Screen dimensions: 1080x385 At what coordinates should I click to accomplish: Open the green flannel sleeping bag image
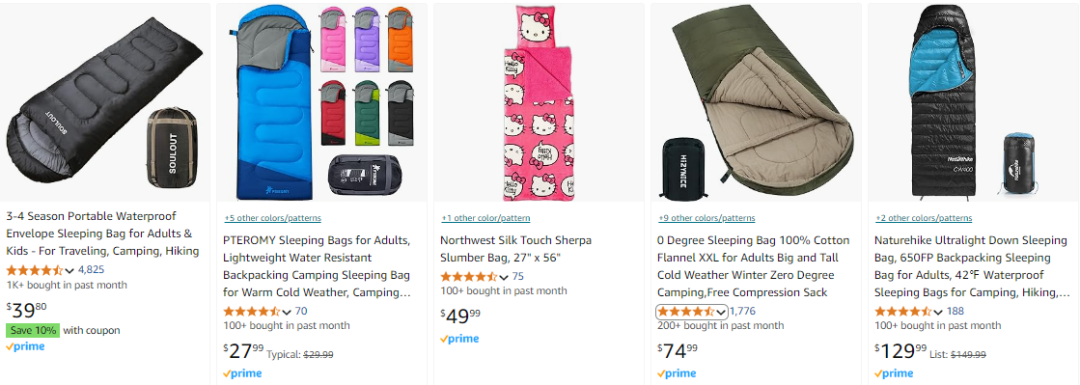tap(756, 103)
